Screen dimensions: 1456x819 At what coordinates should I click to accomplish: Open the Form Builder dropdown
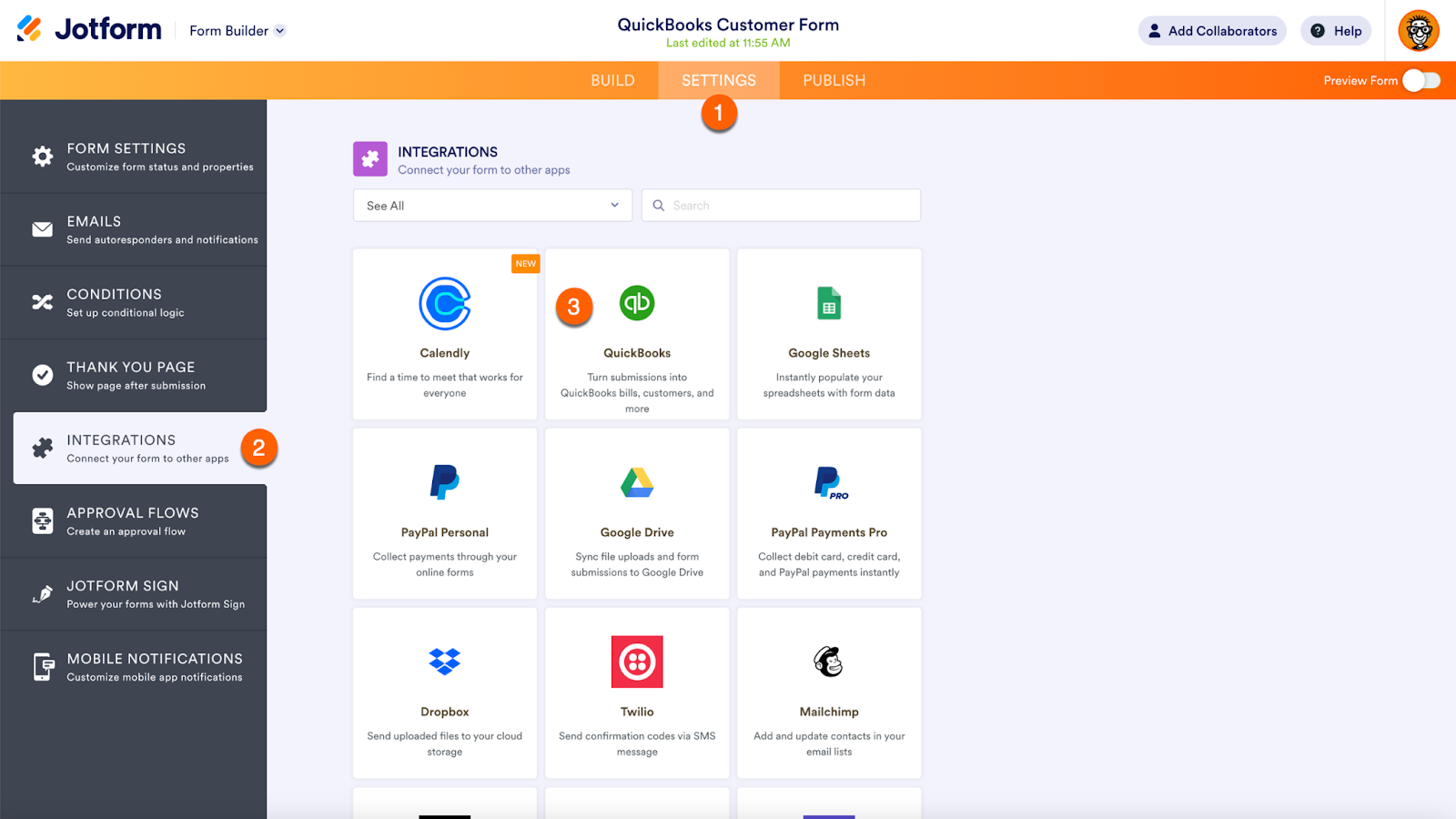[x=238, y=31]
